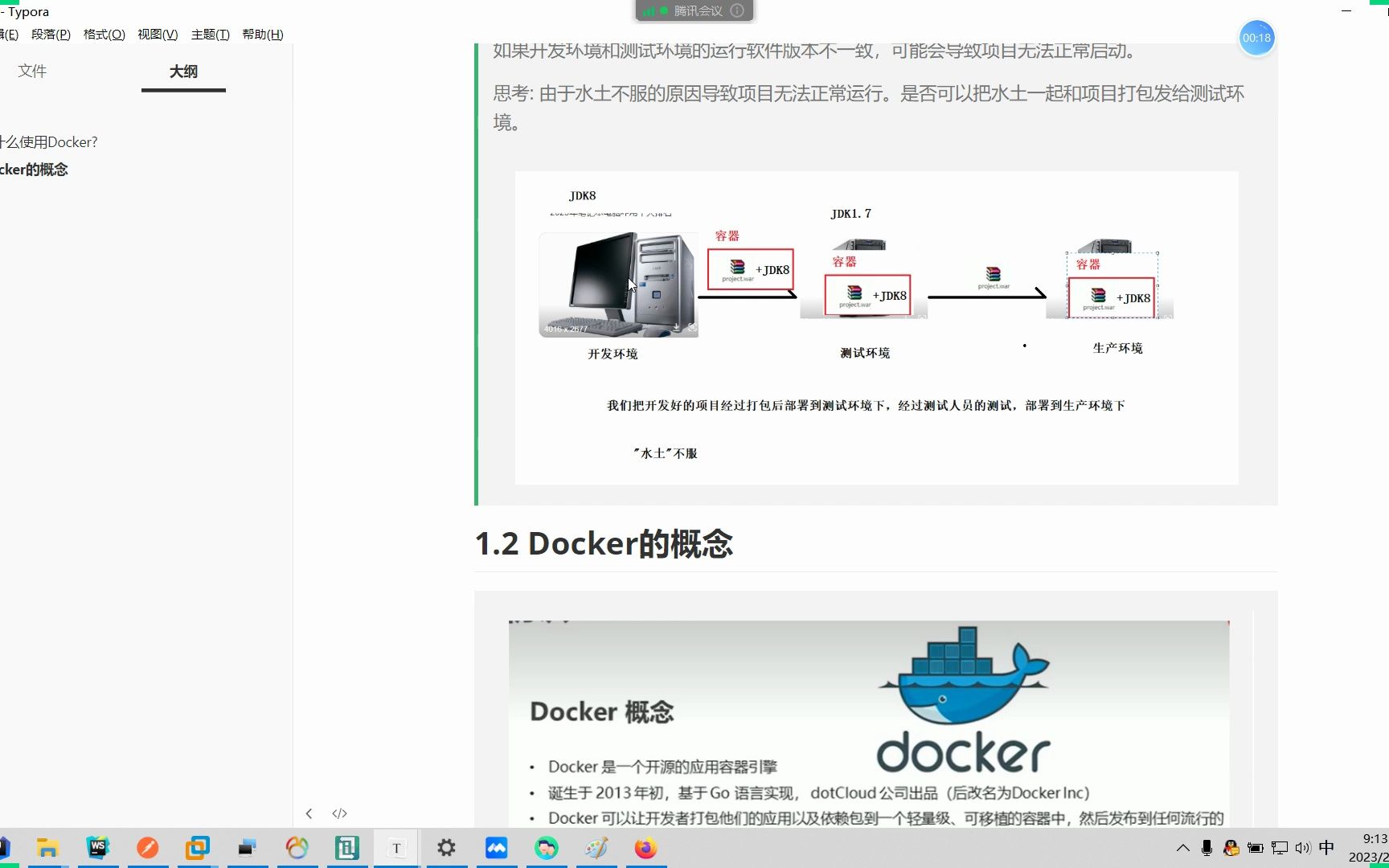Click the Tencent Meeting signal strength icon
Image resolution: width=1389 pixels, height=868 pixels.
pyautogui.click(x=649, y=10)
